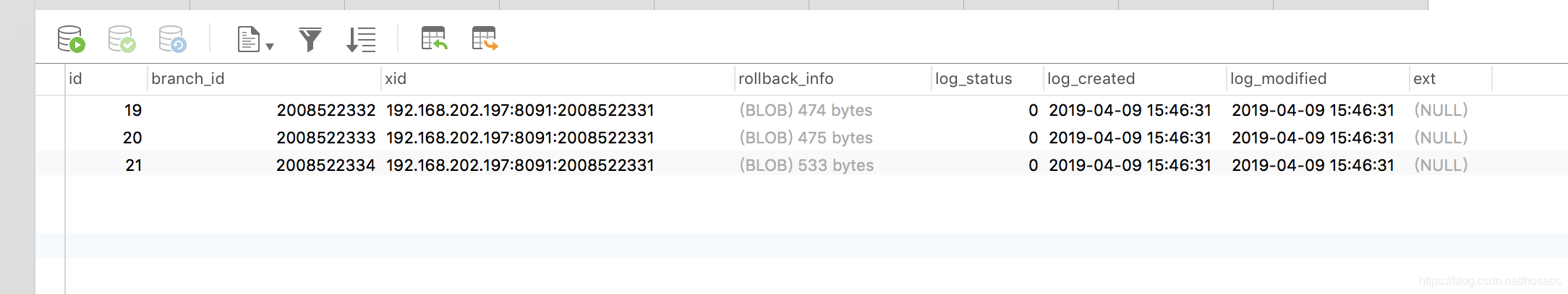
Task: Click the execute query database icon
Action: point(71,39)
